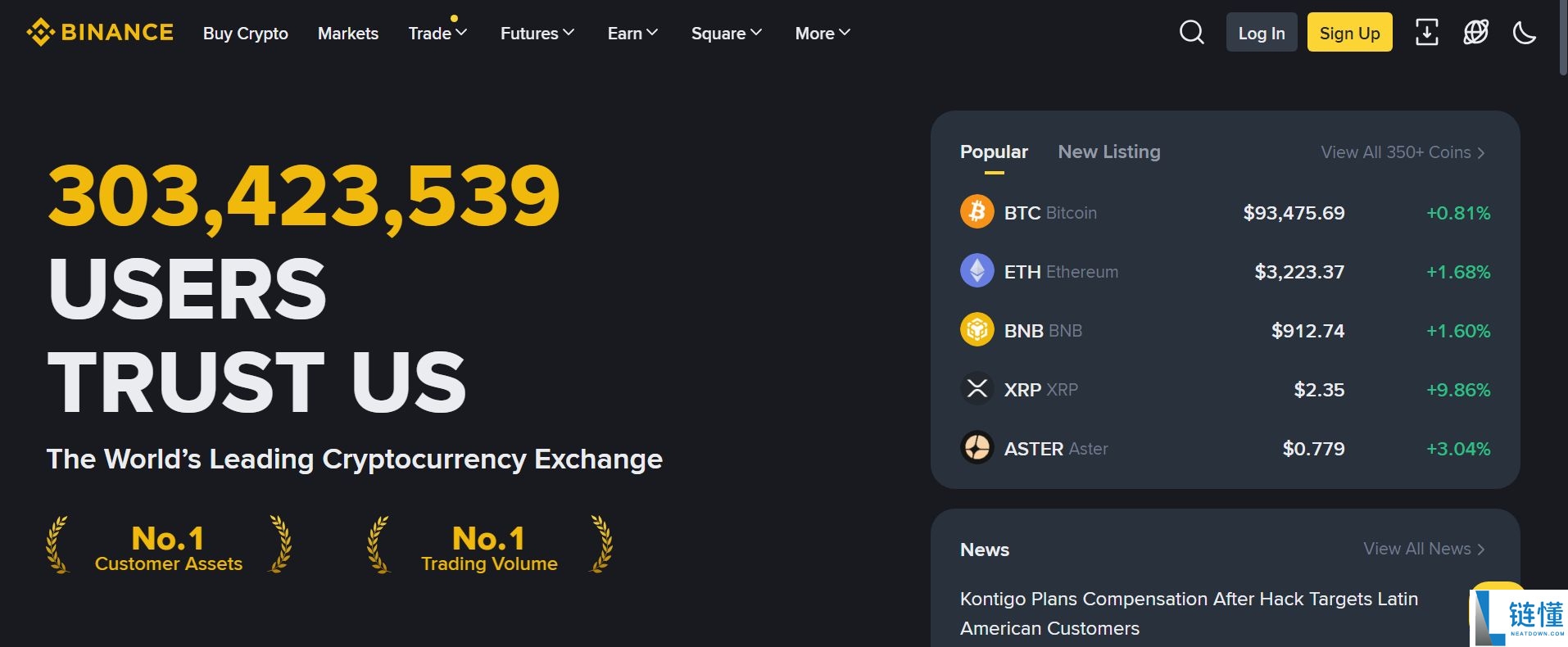Toggle dark mode moon icon
Screen dimensions: 1568x647
coord(1525,33)
